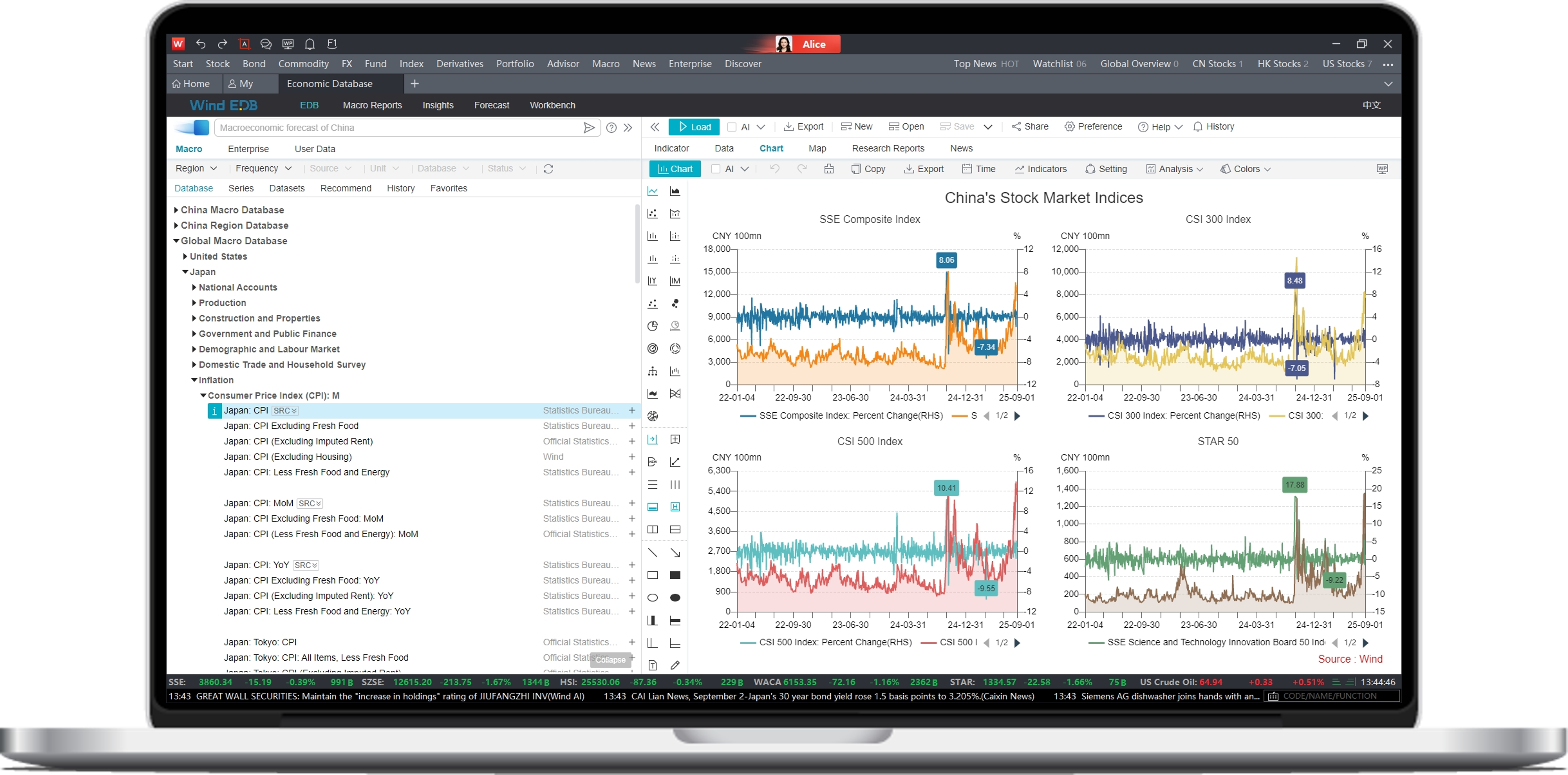1568x775 pixels.
Task: Collapse the Inflation tree node
Action: point(194,380)
